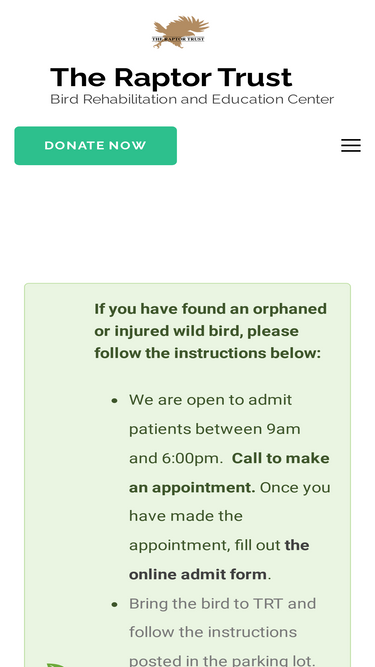
Task: Click the "patients between 9am" line
Action: click(x=215, y=429)
